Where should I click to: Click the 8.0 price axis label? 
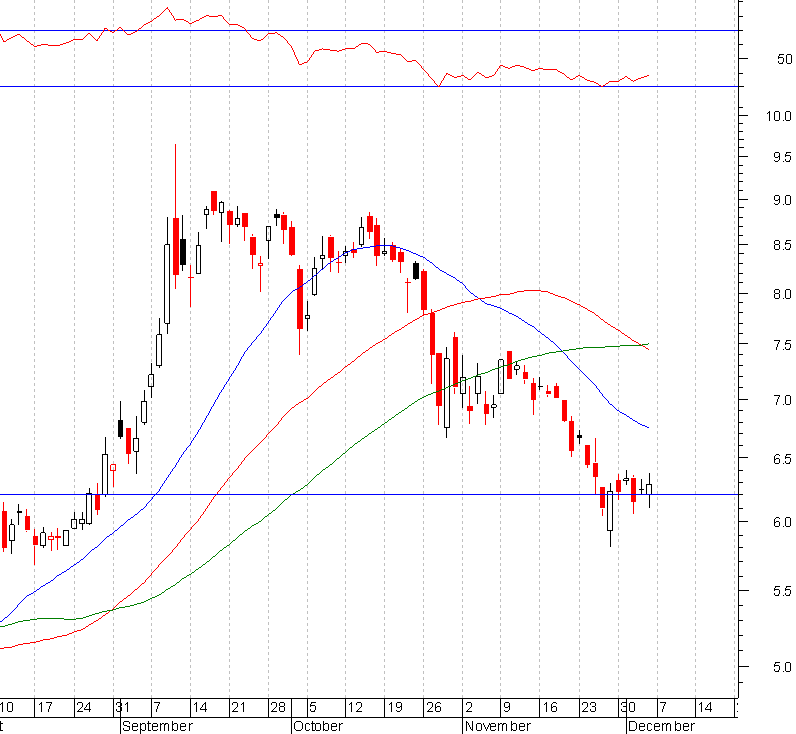click(x=782, y=294)
